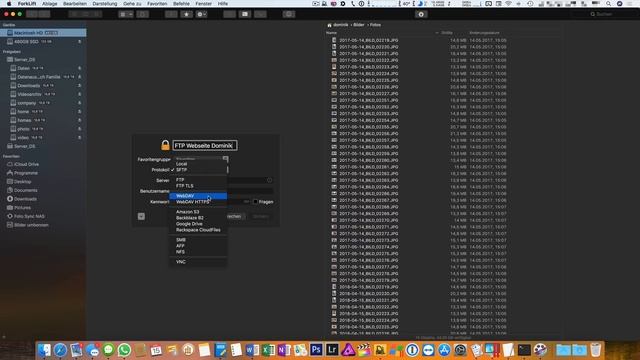
Task: Choose WebDAV HTTPS protocol
Action: [198, 202]
